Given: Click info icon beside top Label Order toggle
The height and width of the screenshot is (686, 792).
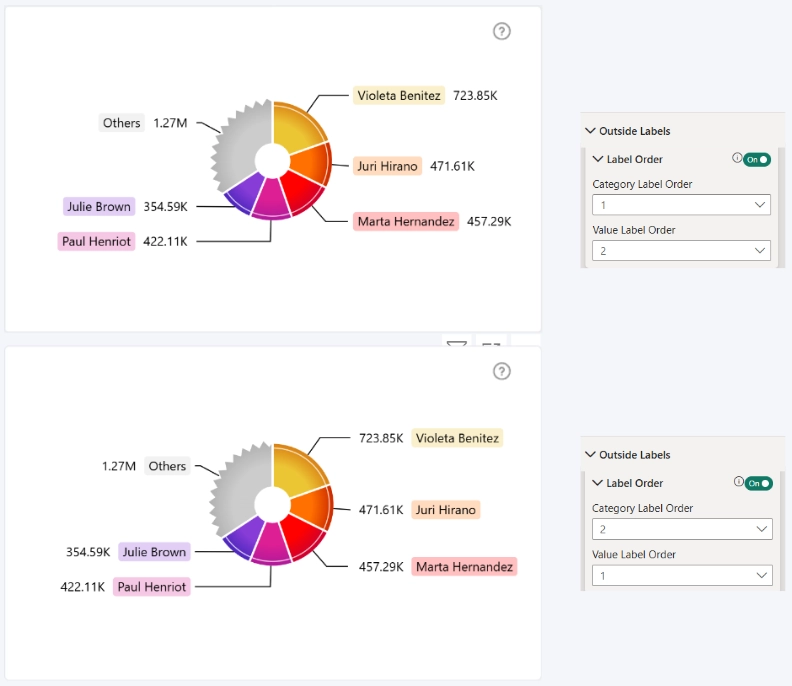Looking at the screenshot, I should [x=737, y=158].
